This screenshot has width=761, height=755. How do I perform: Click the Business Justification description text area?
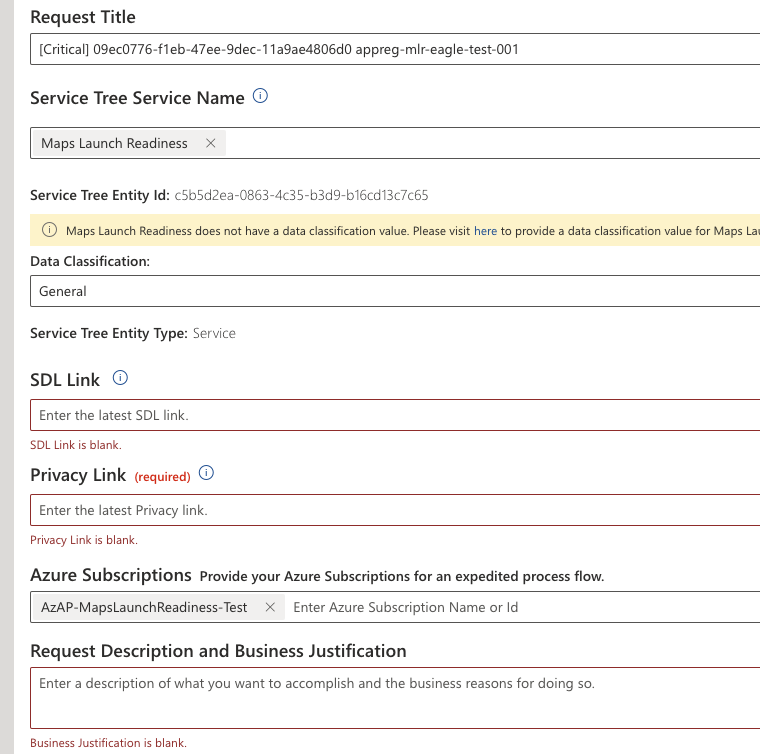[395, 698]
